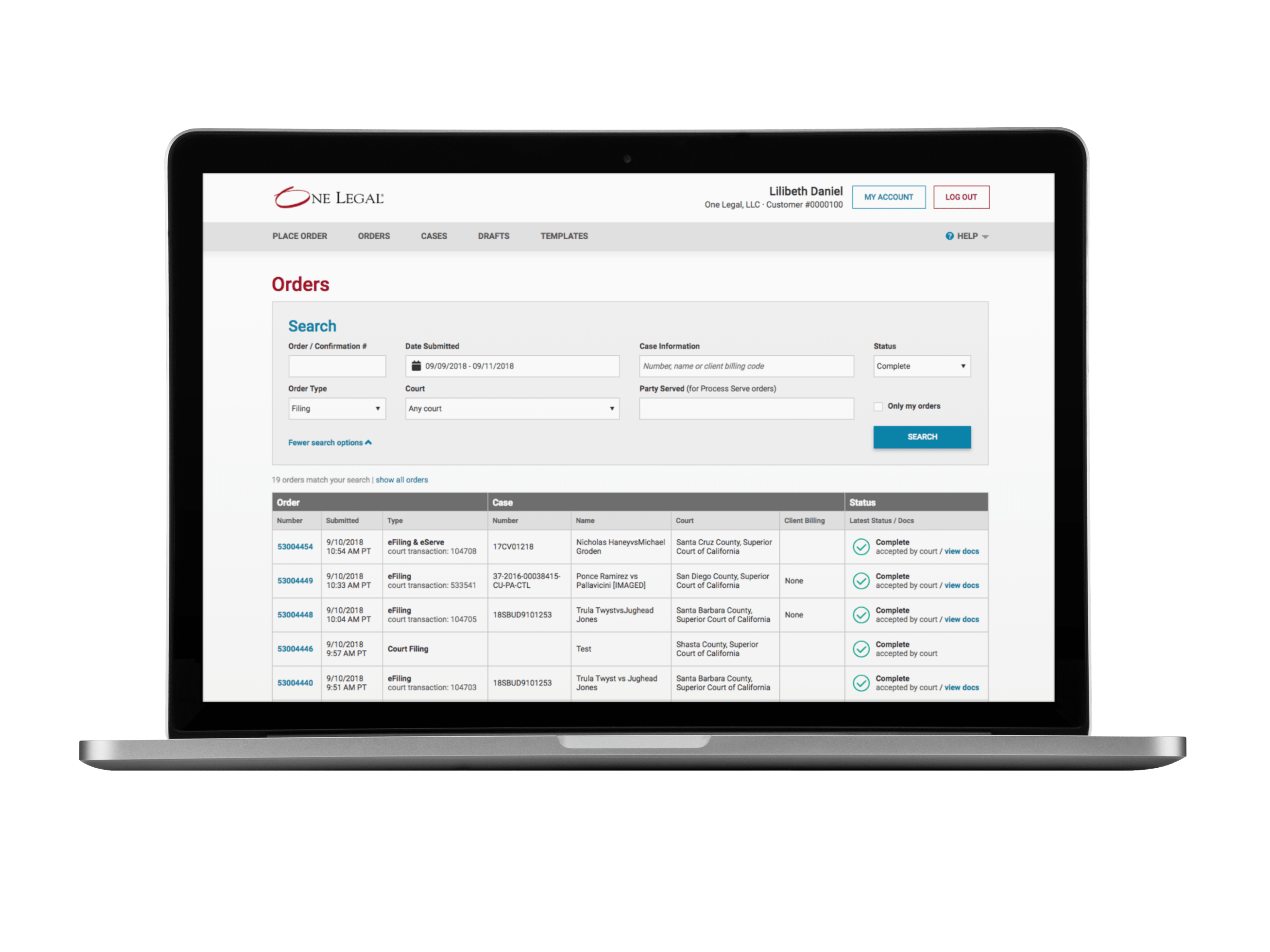Click the Order Number input field
This screenshot has width=1270, height=952.
pos(338,365)
